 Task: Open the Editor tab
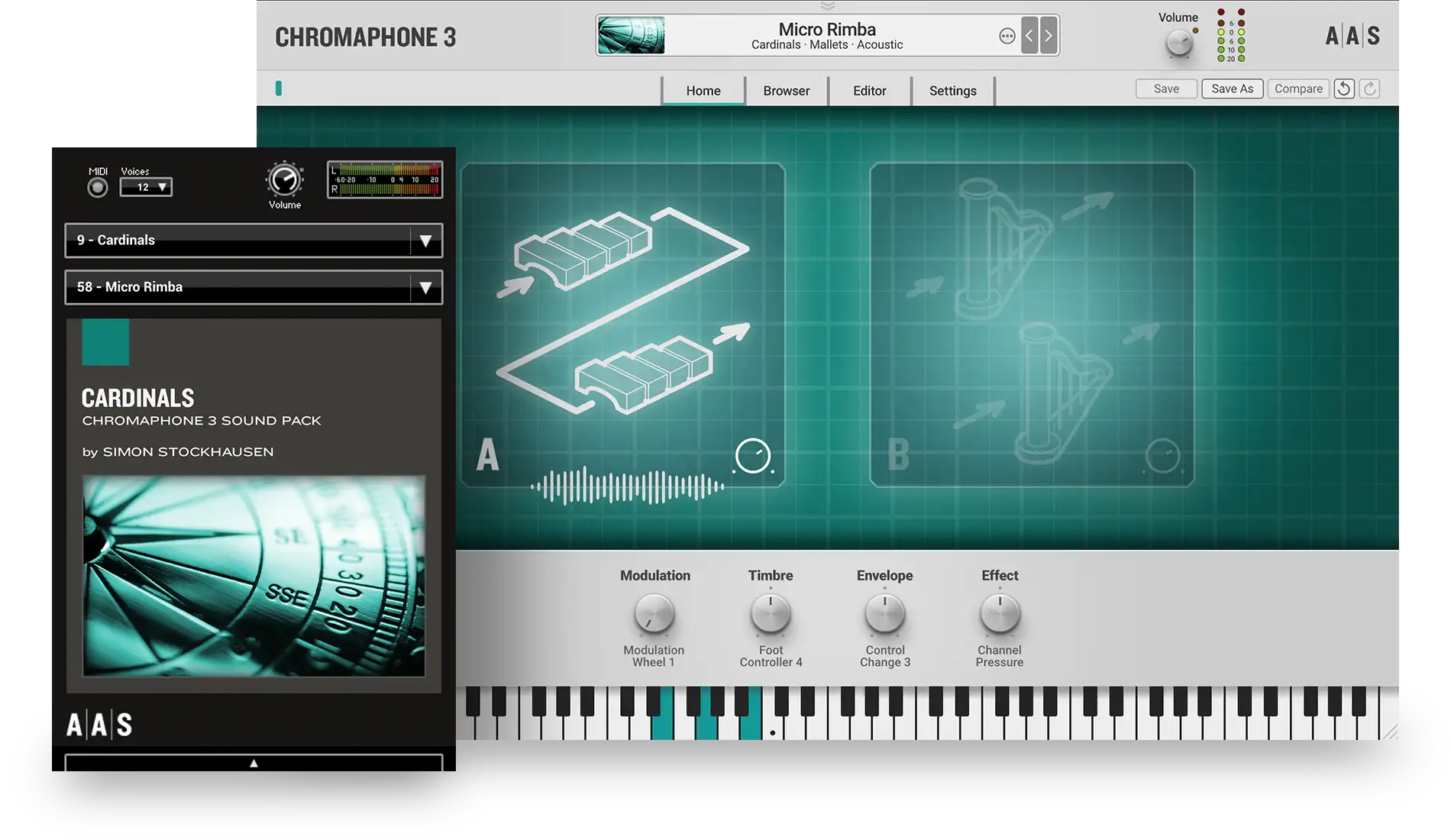(869, 91)
